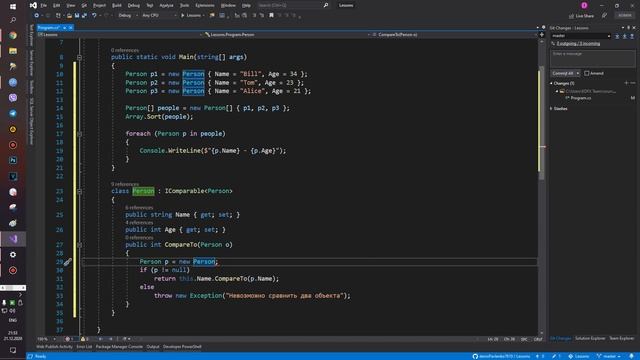This screenshot has height=360, width=640.
Task: Collapse the Person class outlining region
Action: click(x=80, y=191)
